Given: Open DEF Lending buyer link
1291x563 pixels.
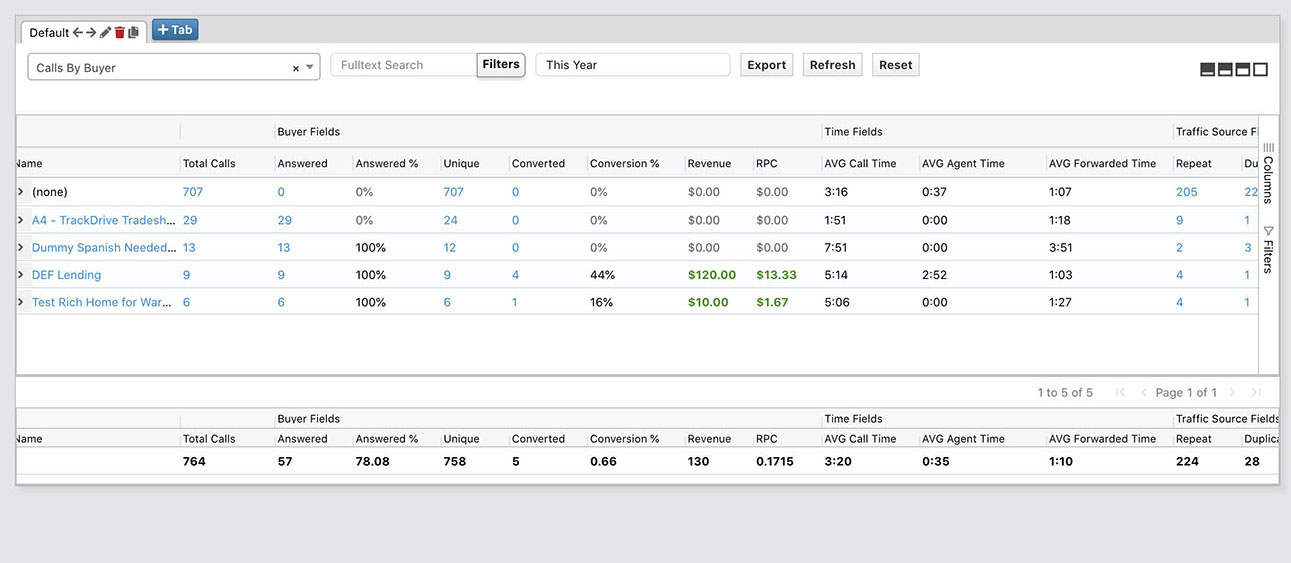Looking at the screenshot, I should tap(66, 275).
